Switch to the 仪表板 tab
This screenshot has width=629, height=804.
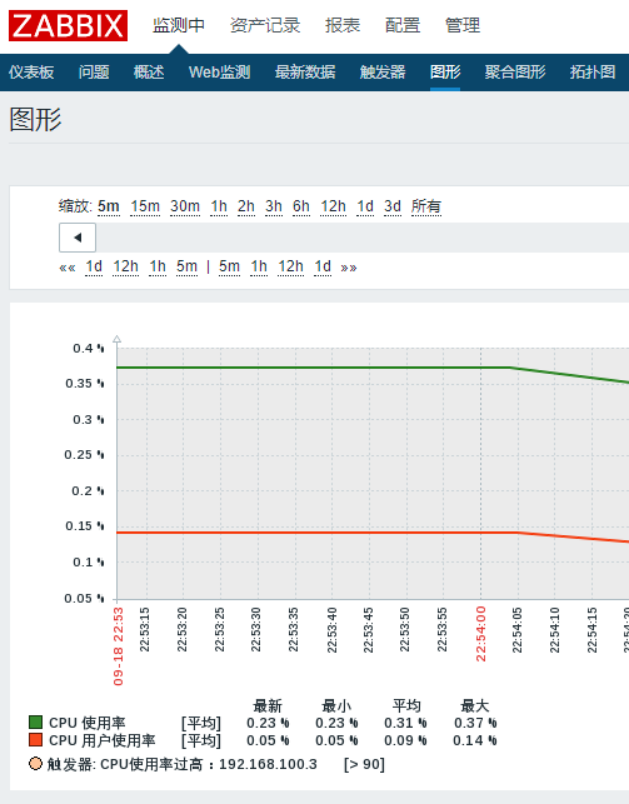(x=31, y=72)
